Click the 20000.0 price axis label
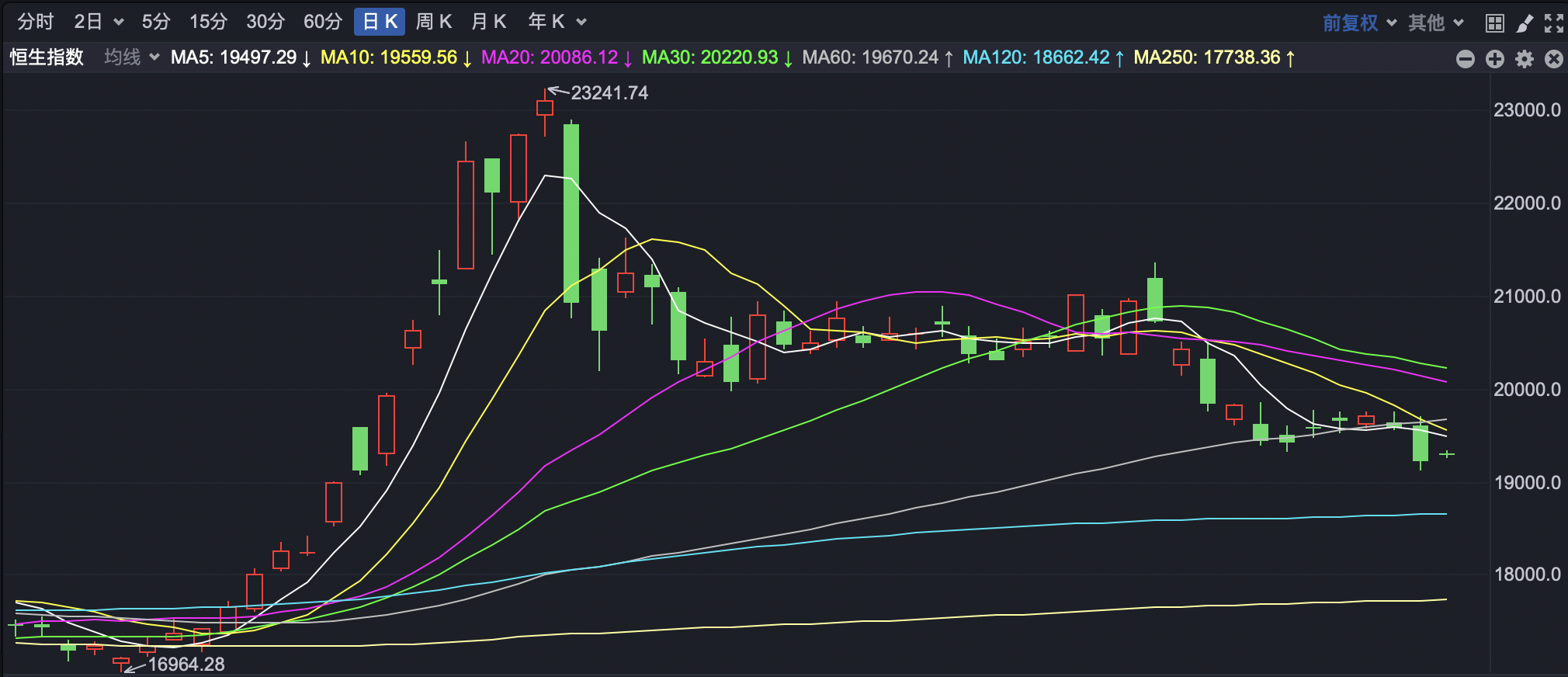Screen dimensions: 1568x677 tap(1527, 390)
